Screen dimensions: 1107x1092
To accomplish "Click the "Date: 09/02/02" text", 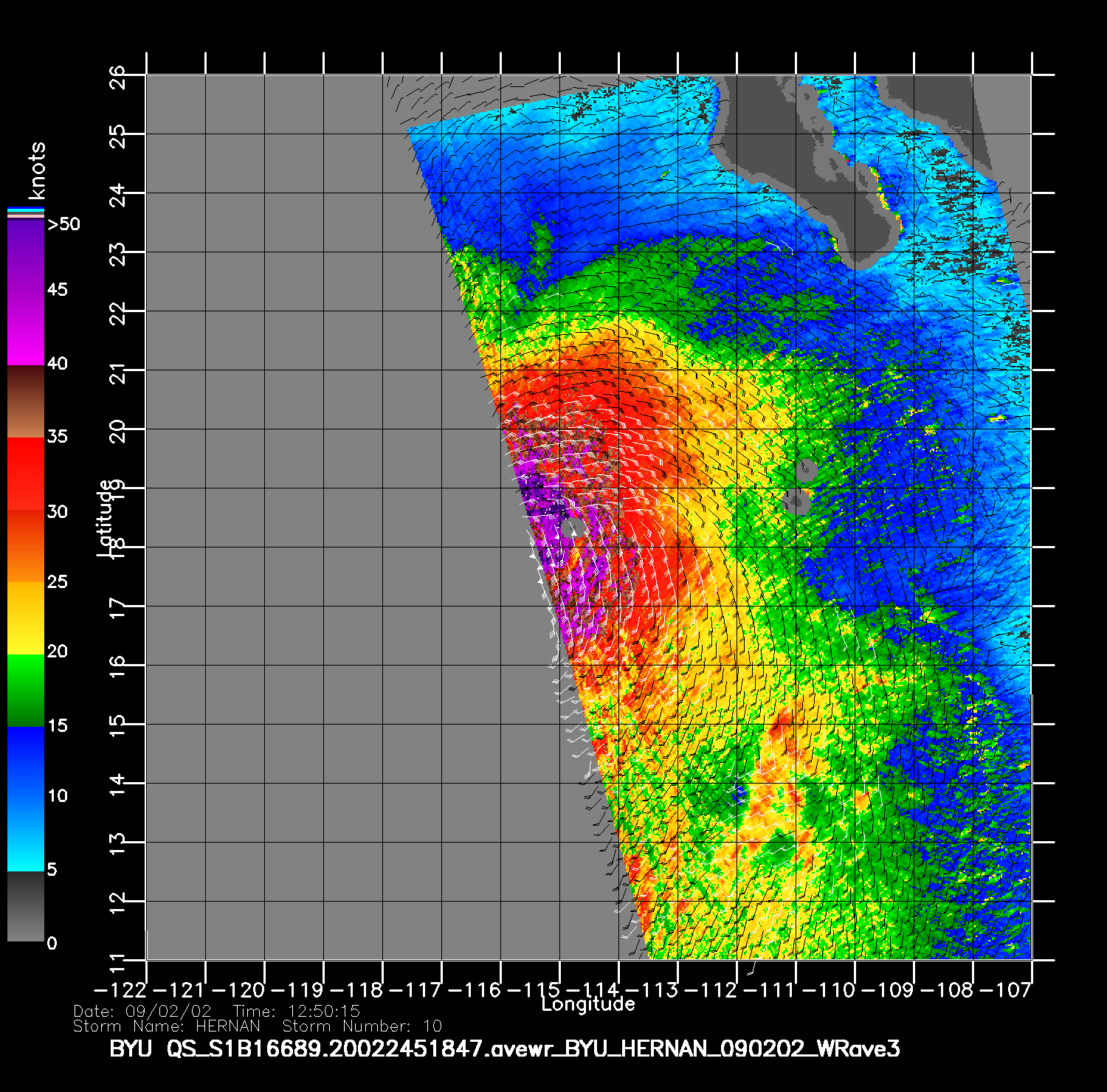I will pyautogui.click(x=142, y=1011).
